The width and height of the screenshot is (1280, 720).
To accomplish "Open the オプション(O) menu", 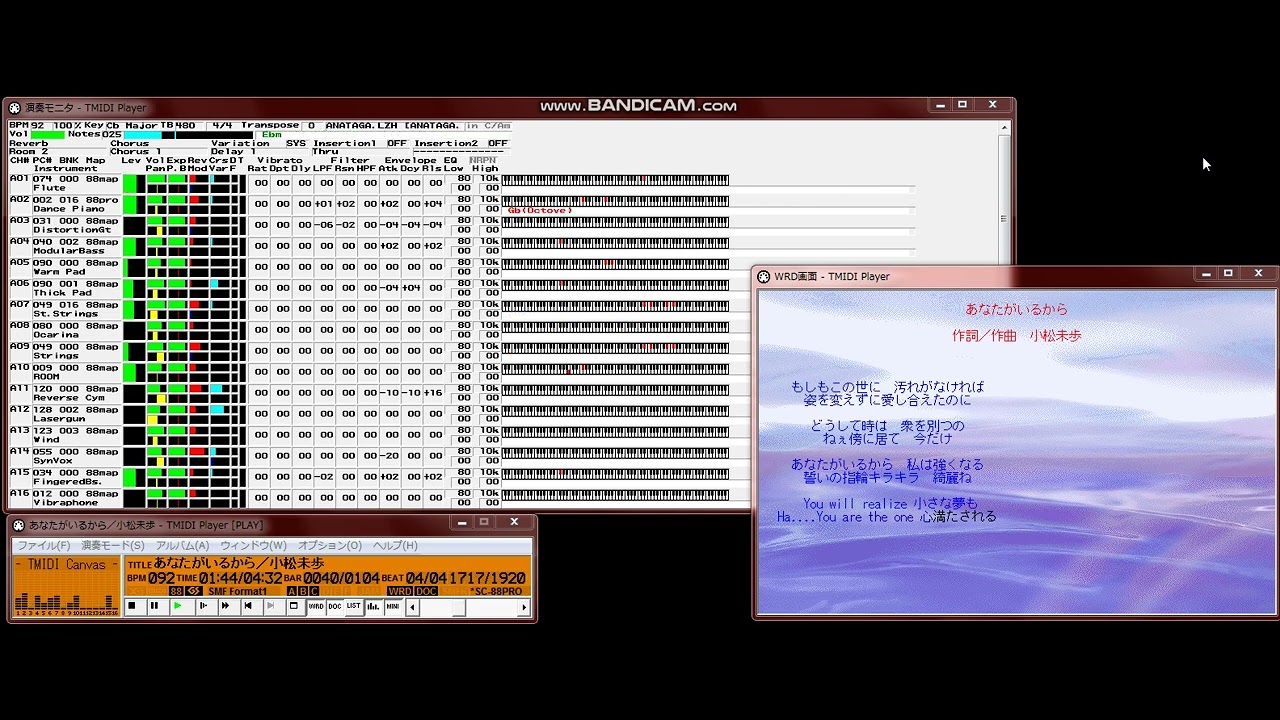I will pos(329,545).
